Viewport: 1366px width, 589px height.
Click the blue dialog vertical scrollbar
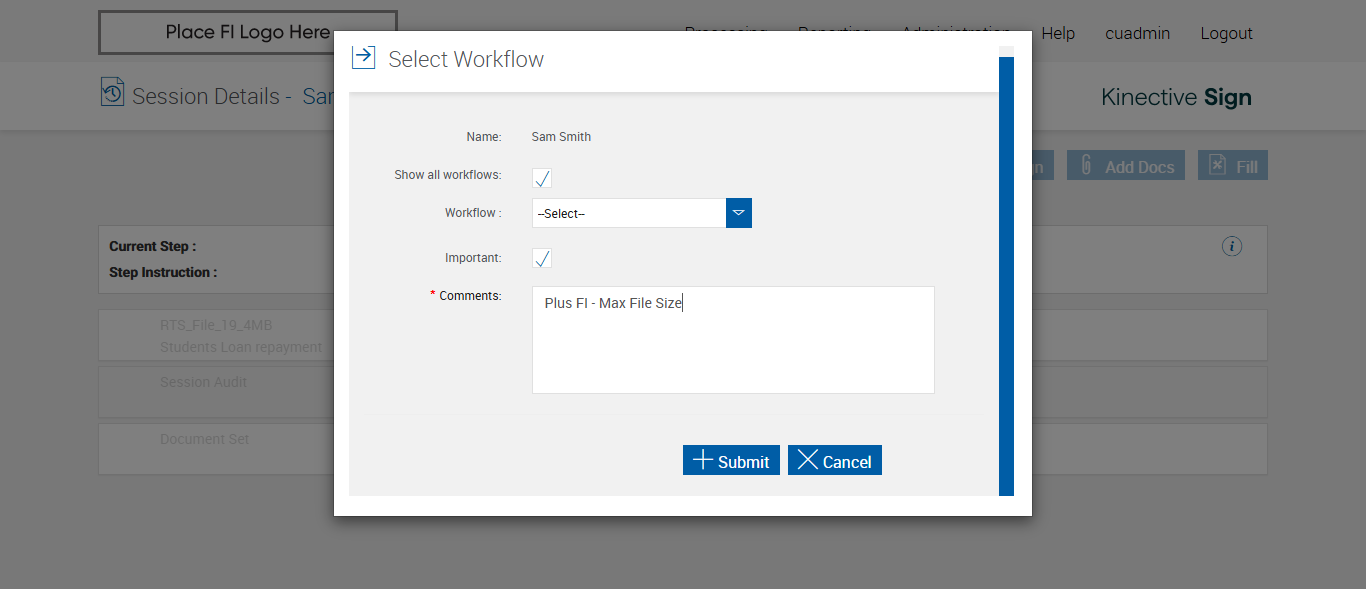[x=1006, y=275]
